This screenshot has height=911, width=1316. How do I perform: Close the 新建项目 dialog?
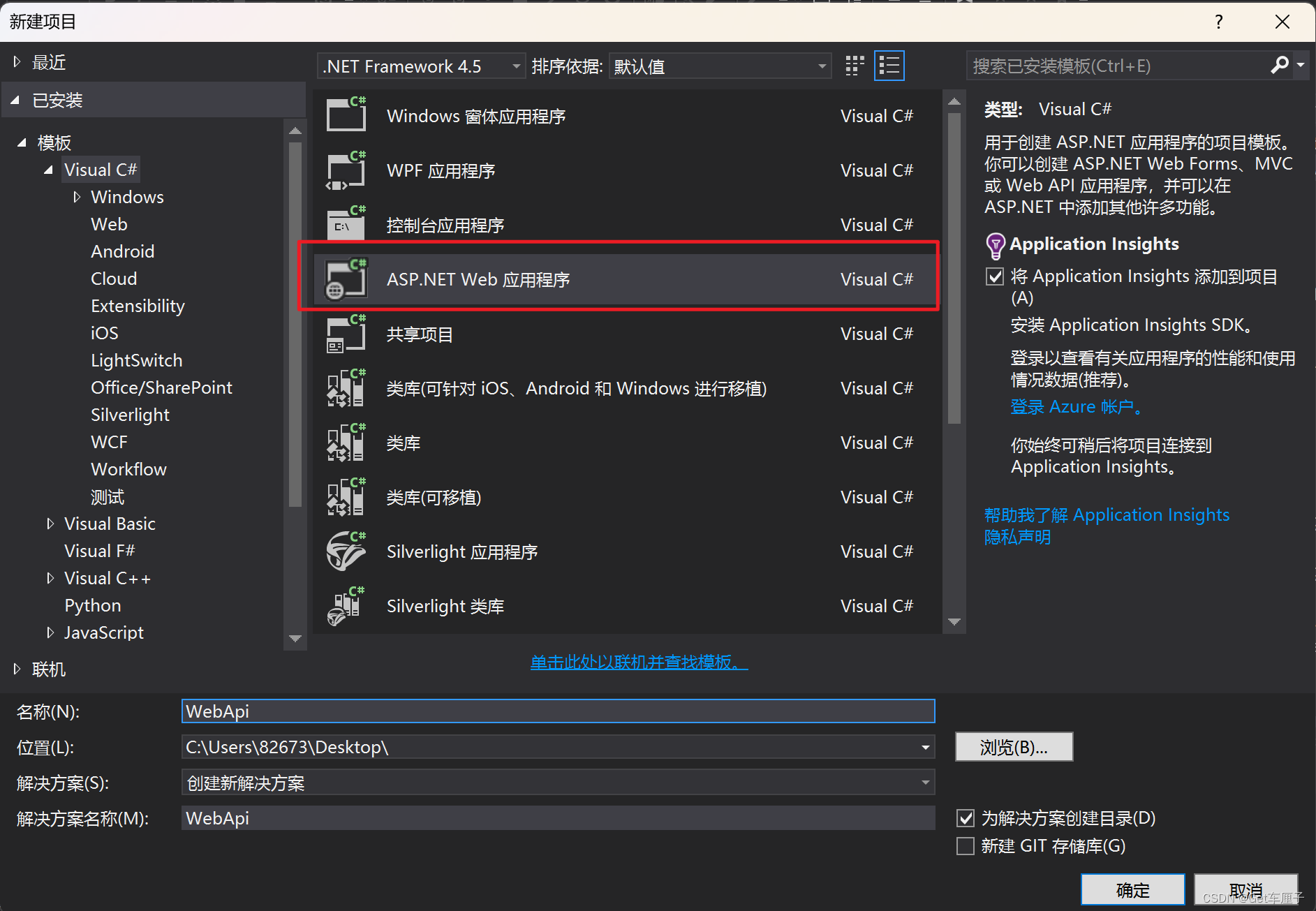tap(1282, 22)
